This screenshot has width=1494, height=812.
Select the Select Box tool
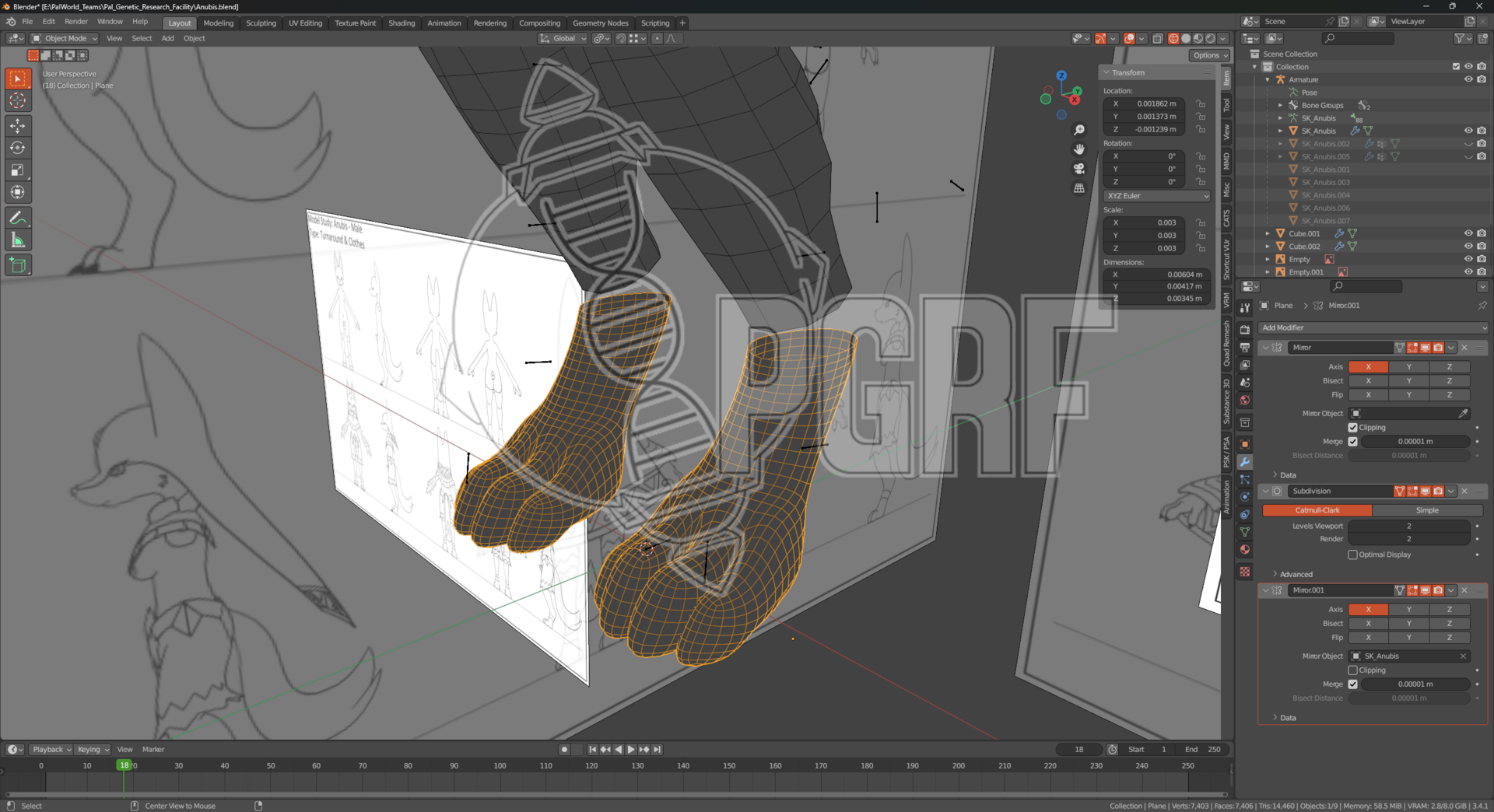pos(18,79)
